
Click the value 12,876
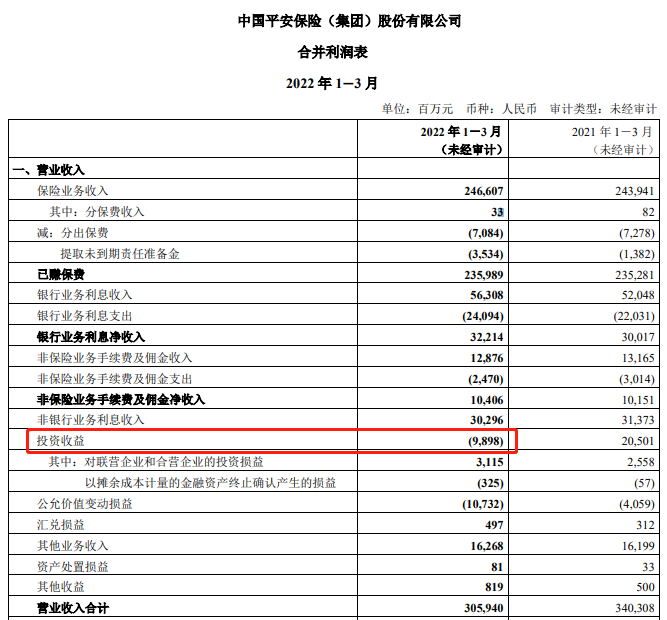pos(487,358)
